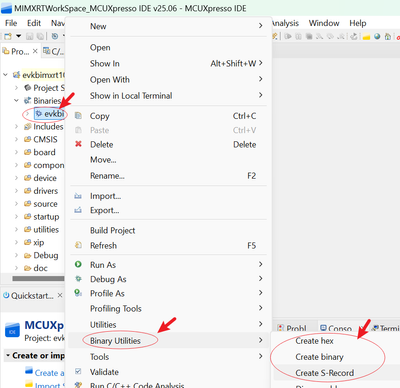Switch to the Console tab
The height and width of the screenshot is (388, 400).
coord(336,328)
